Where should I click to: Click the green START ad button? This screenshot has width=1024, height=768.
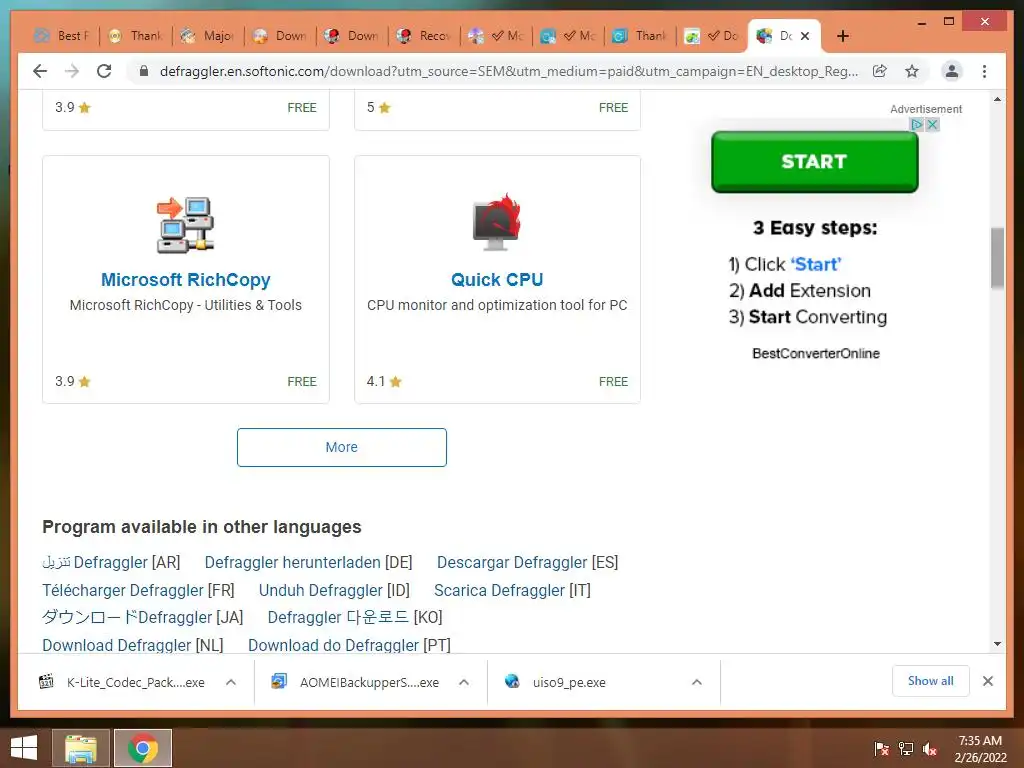(814, 161)
